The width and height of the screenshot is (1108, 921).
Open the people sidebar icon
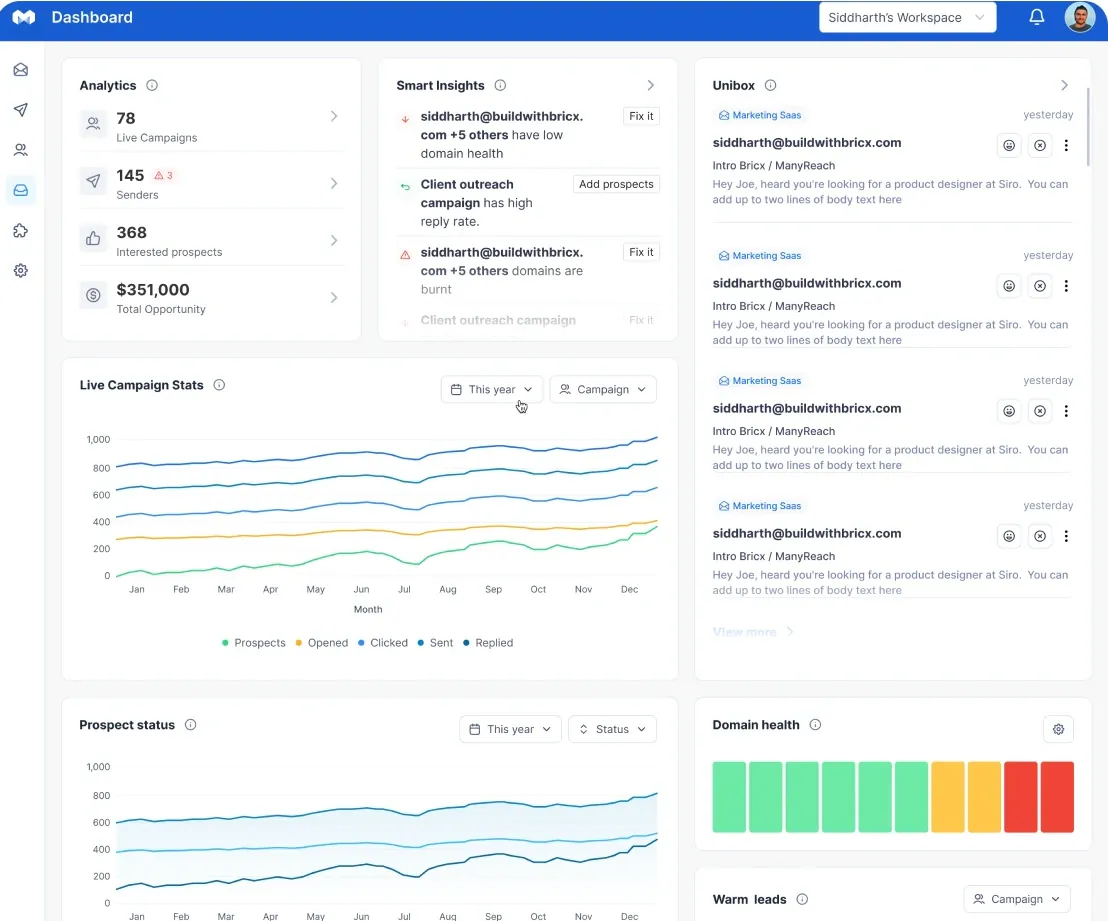pos(20,150)
